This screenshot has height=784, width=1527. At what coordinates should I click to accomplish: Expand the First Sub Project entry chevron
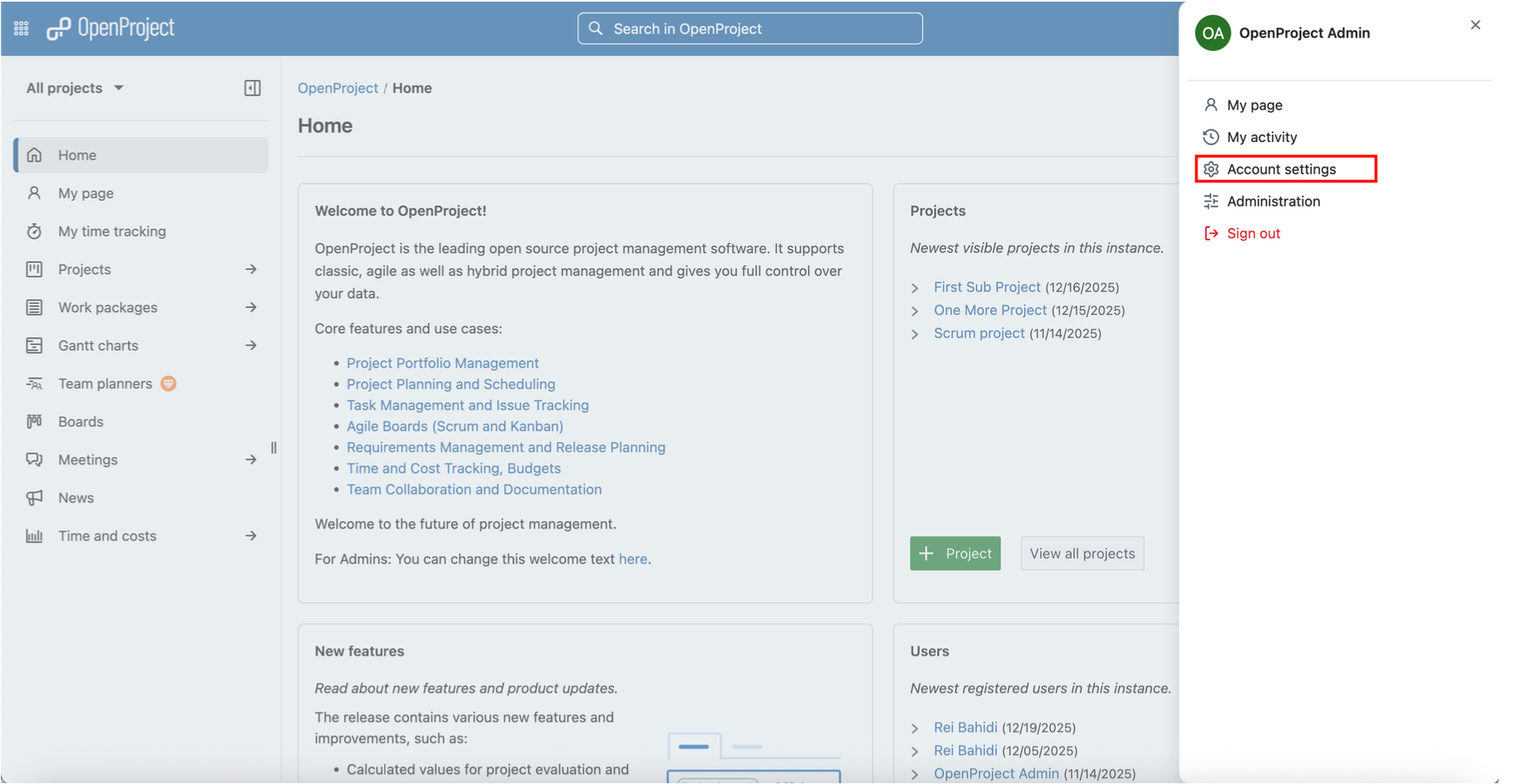pos(915,288)
